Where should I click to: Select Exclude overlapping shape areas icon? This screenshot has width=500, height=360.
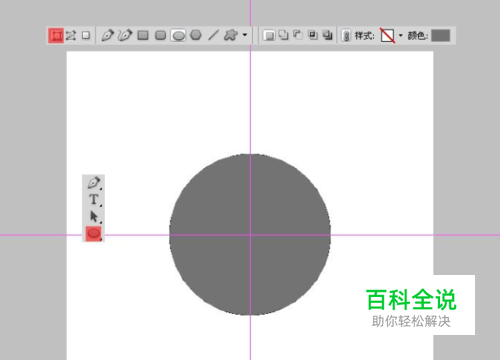pyautogui.click(x=328, y=35)
